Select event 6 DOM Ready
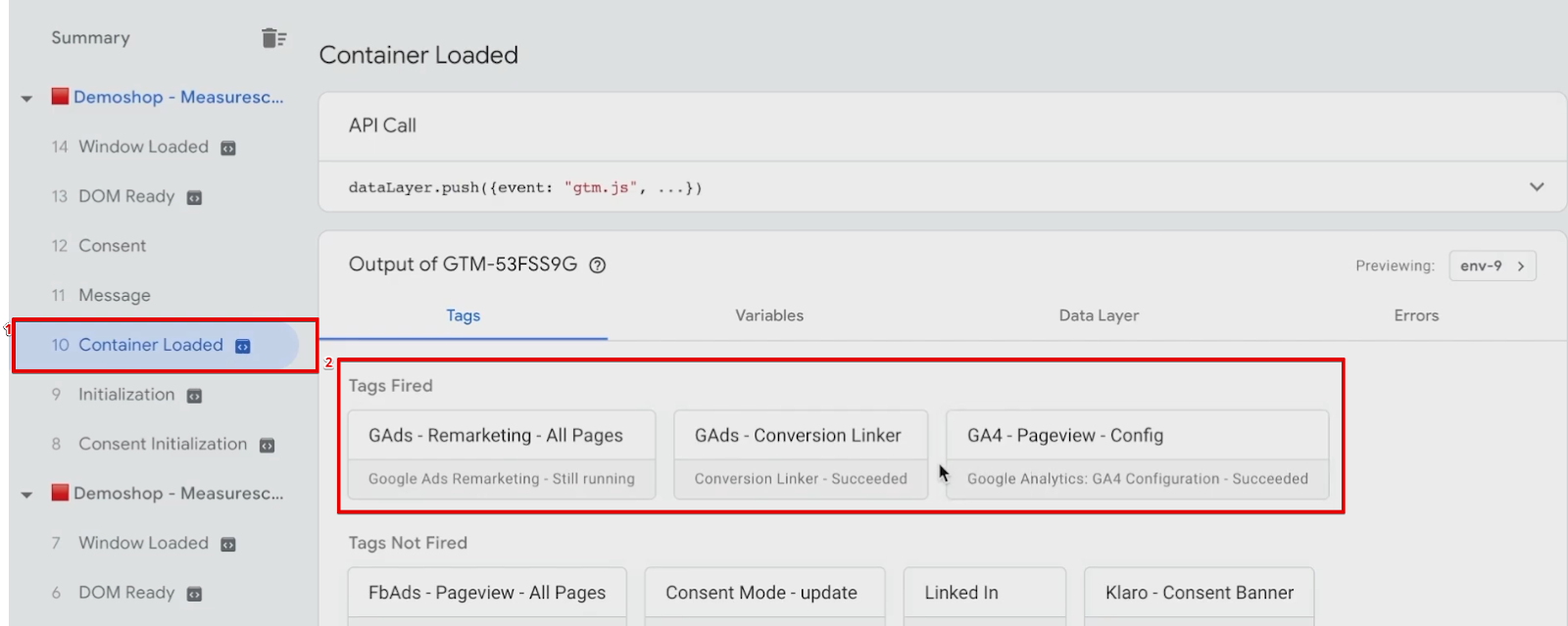The image size is (1568, 626). pyautogui.click(x=126, y=593)
